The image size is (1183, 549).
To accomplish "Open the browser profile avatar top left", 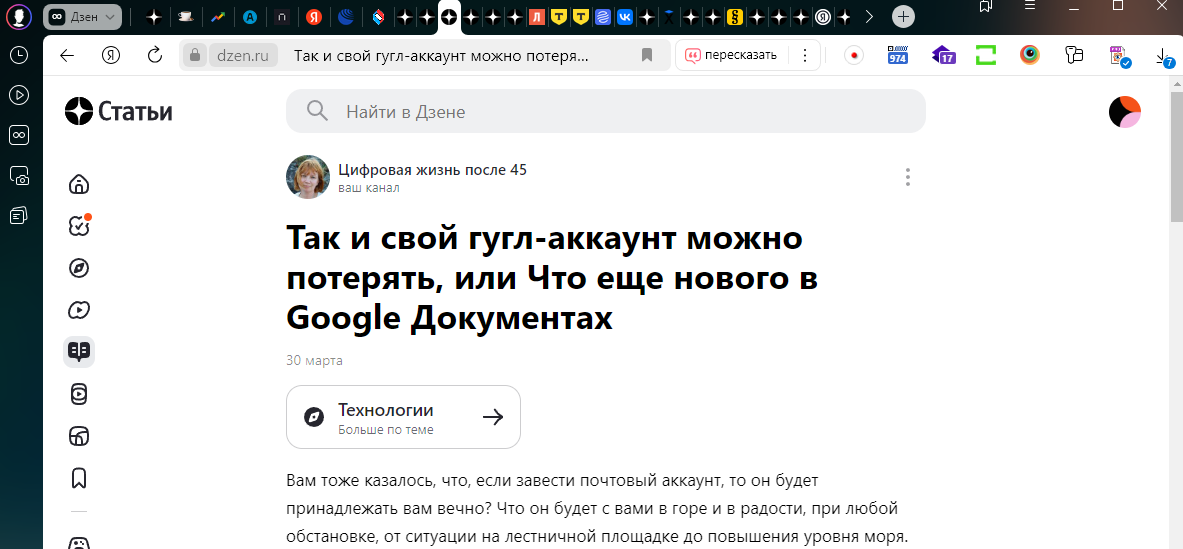I will 19,17.
